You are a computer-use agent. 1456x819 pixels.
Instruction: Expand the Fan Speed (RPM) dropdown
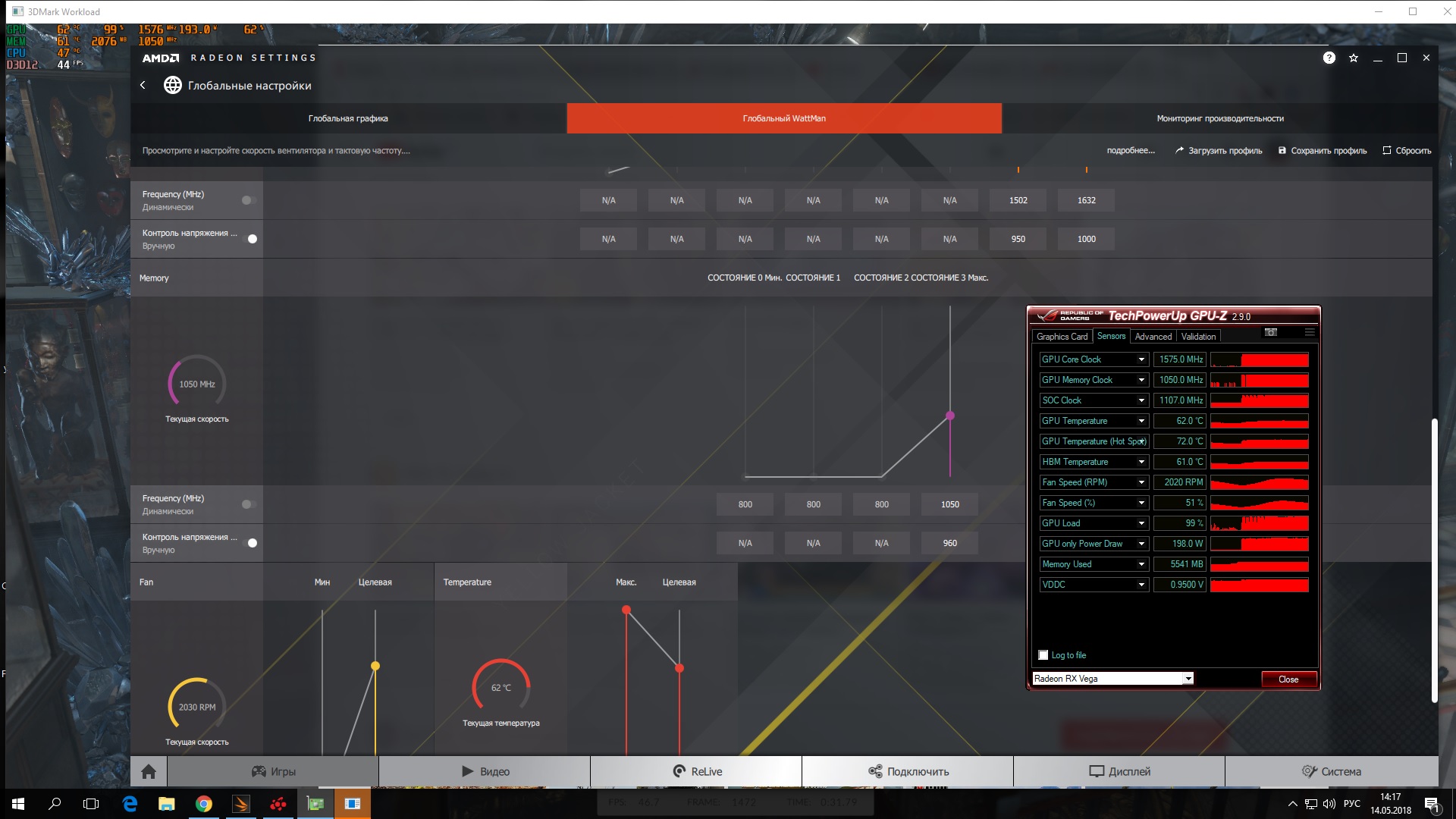point(1141,482)
